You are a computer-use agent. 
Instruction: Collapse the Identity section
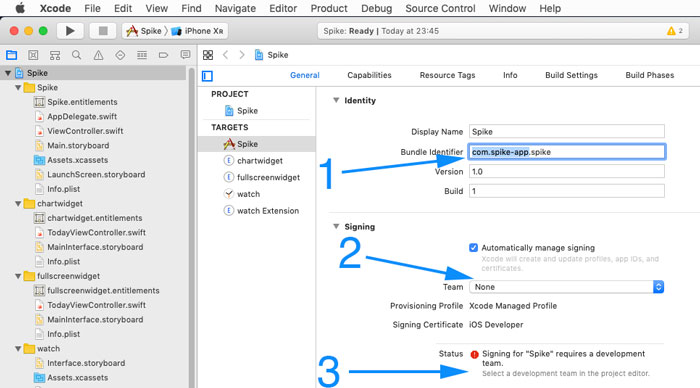(336, 100)
